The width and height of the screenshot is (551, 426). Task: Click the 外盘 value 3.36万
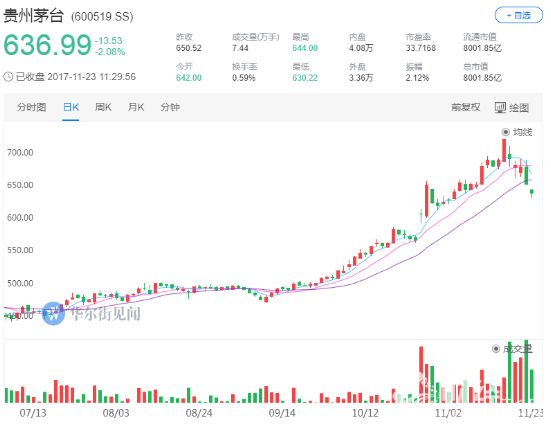click(361, 78)
